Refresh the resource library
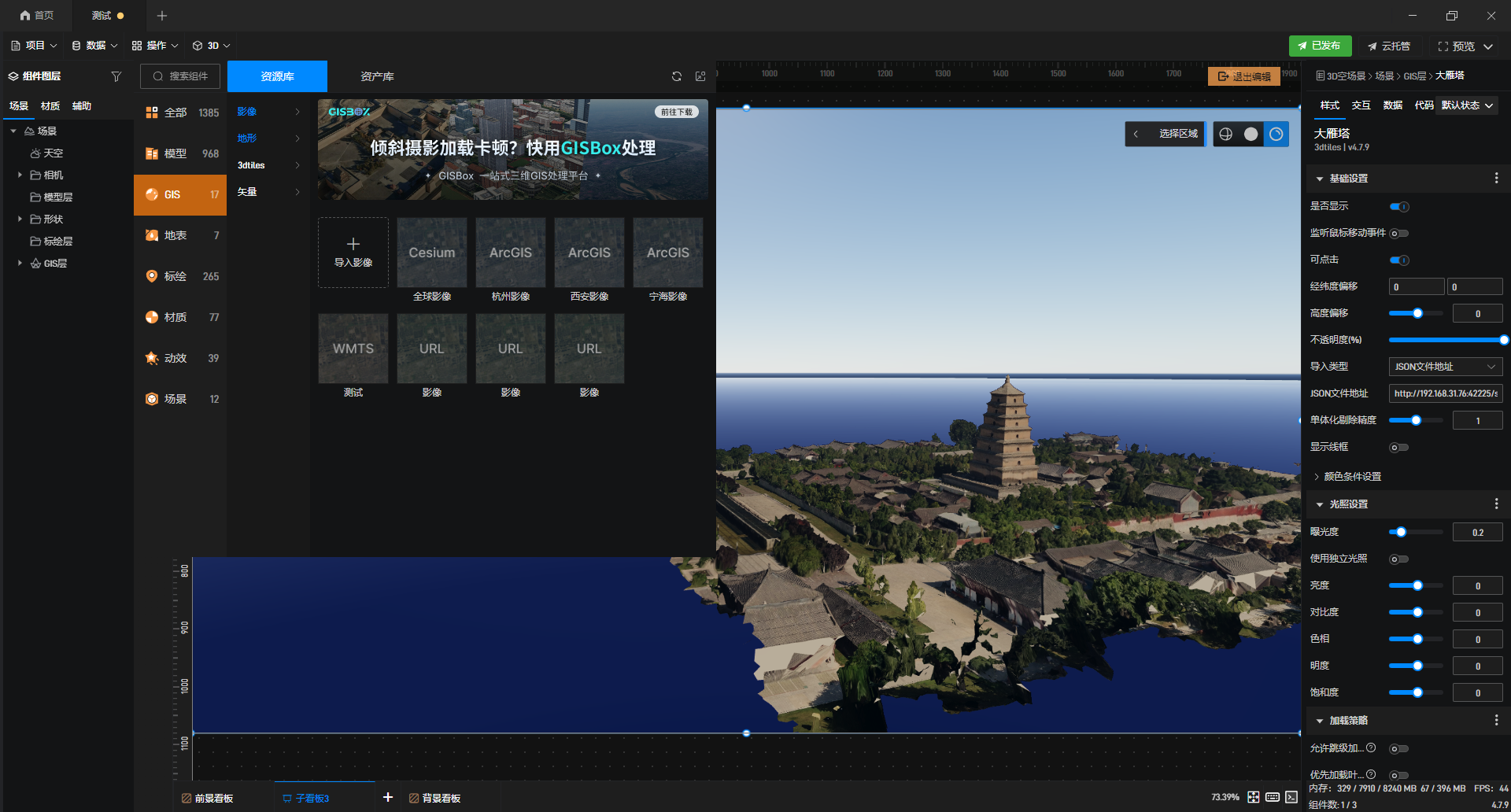The width and height of the screenshot is (1511, 812). coord(677,76)
